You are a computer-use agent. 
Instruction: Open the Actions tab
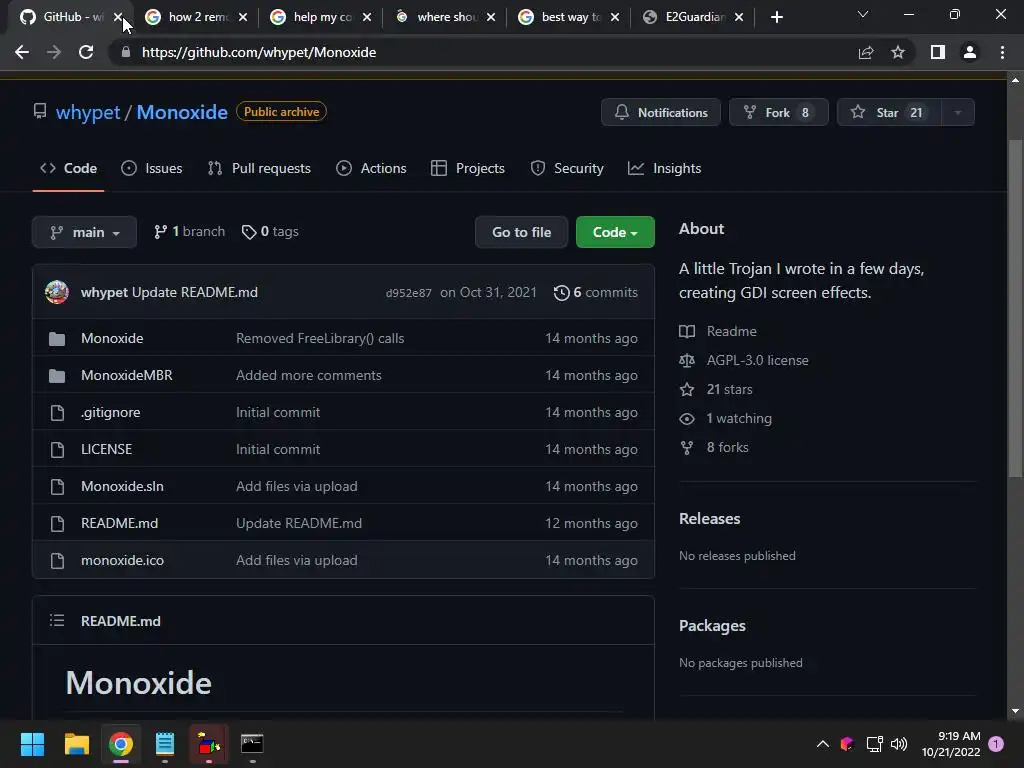point(371,168)
